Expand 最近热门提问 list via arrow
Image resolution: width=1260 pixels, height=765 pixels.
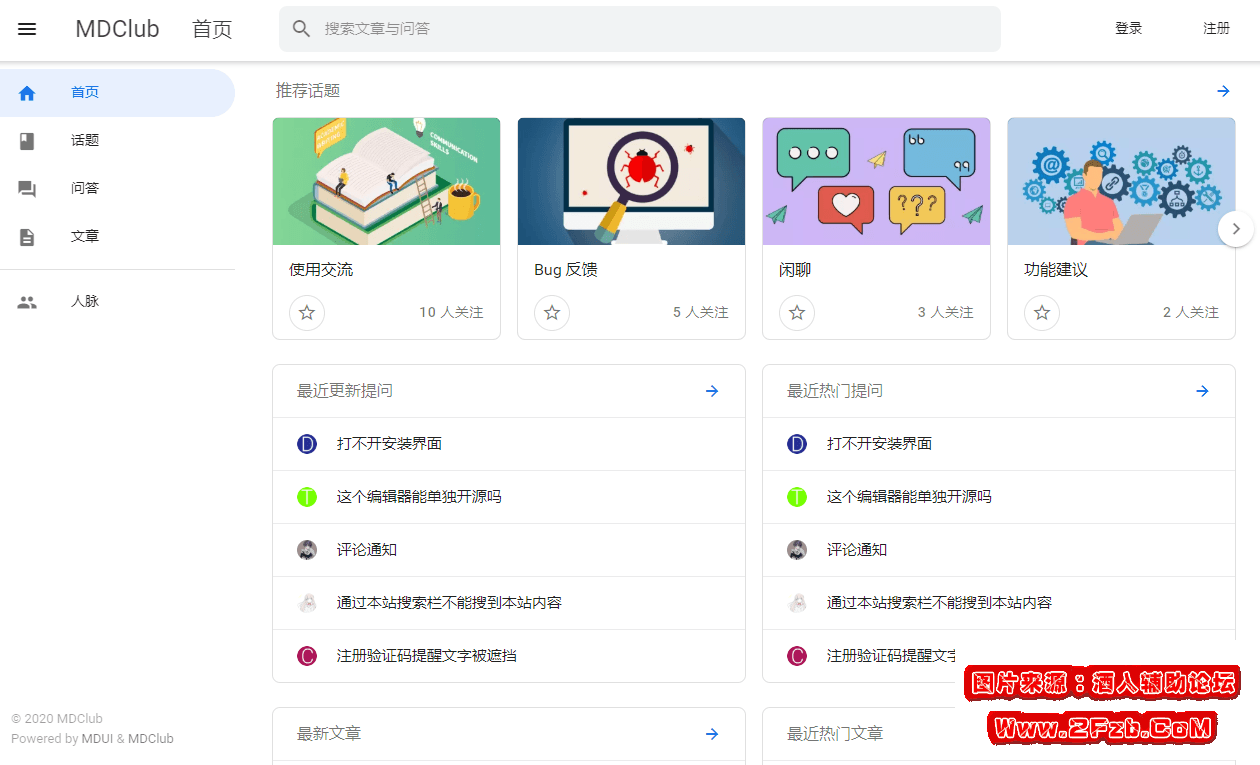[x=1202, y=391]
